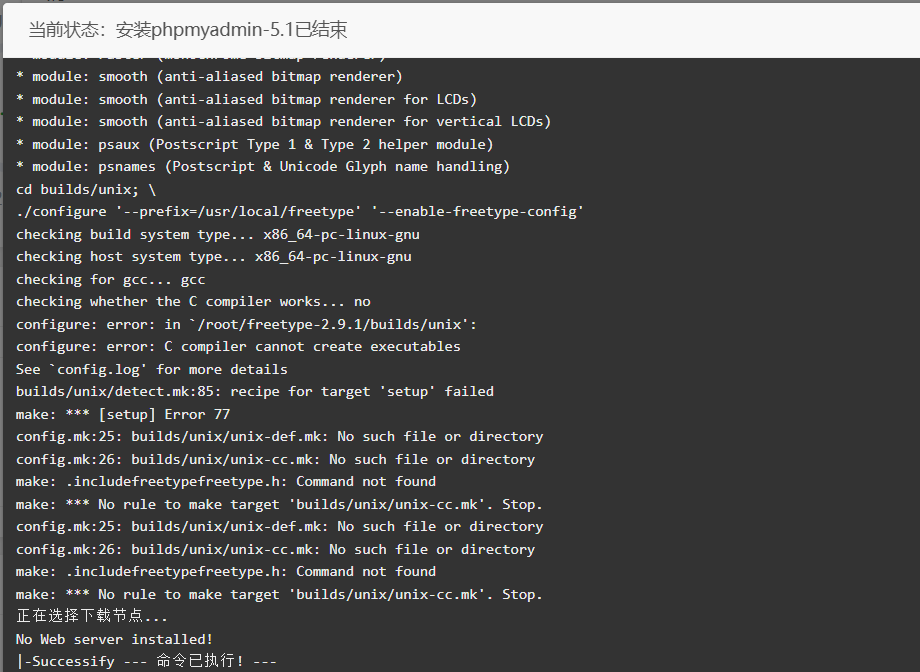The height and width of the screenshot is (672, 920).
Task: Click 'C compiler cannot create executables' error
Action: 238,346
